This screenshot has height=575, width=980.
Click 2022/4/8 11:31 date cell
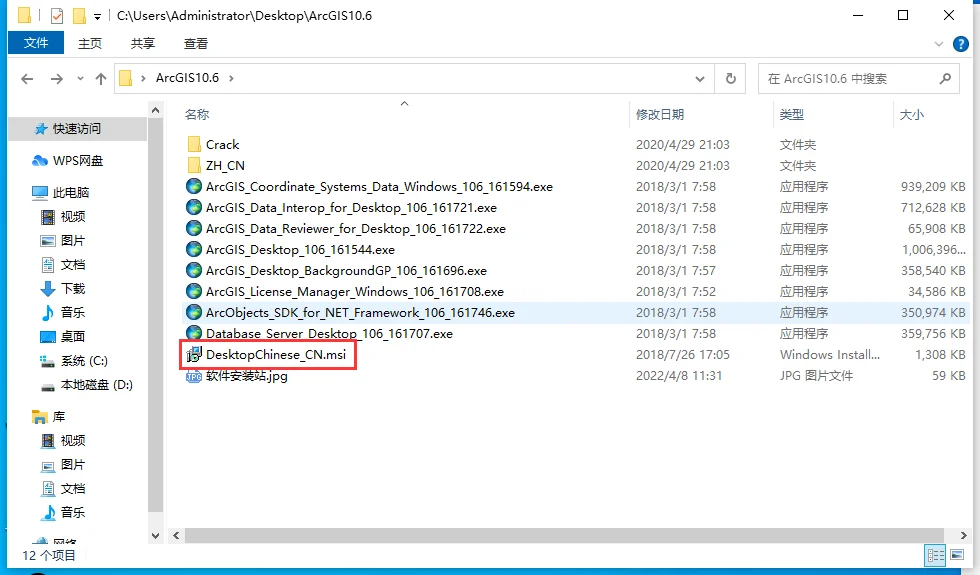pyautogui.click(x=679, y=376)
